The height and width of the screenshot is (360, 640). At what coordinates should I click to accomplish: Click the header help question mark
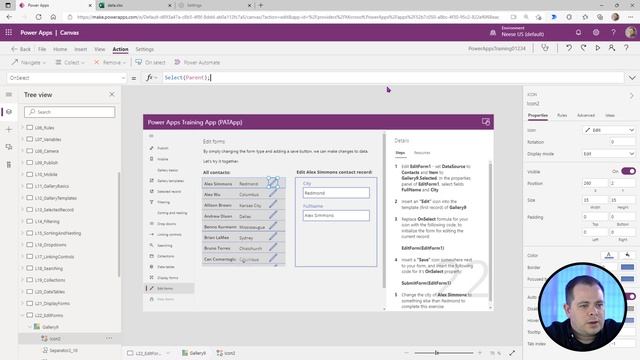coord(613,32)
